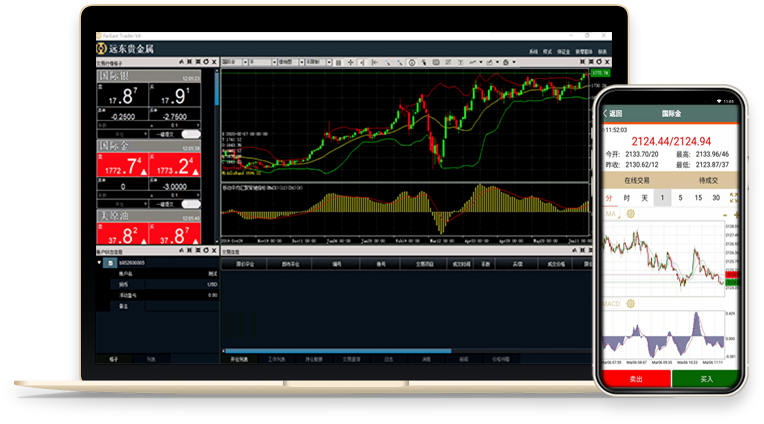Screen dimensions: 764x424
Task: Open the symbol dropdown in chart toolbar
Action: pos(235,62)
